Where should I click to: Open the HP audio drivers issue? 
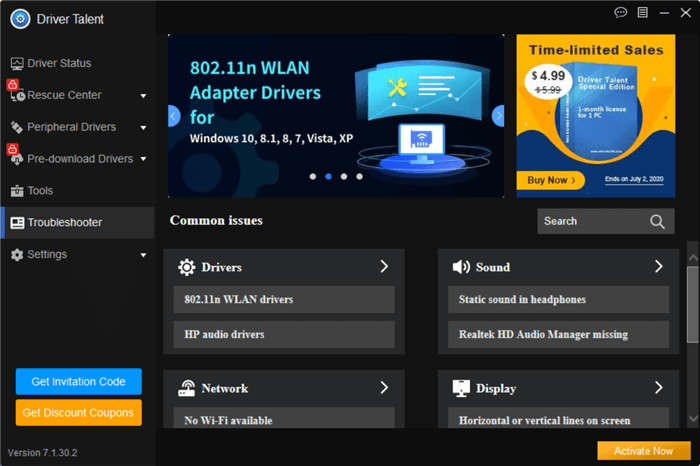coord(284,334)
